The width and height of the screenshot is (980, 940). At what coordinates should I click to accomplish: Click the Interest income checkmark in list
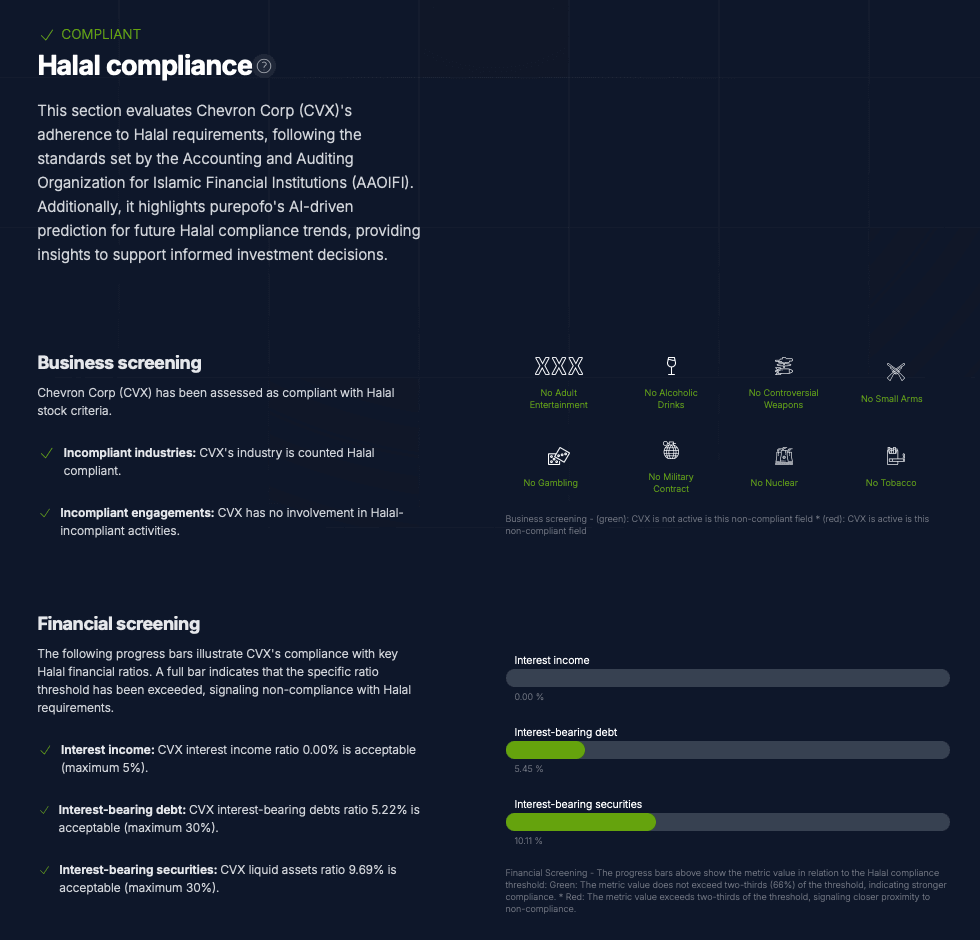[x=44, y=750]
